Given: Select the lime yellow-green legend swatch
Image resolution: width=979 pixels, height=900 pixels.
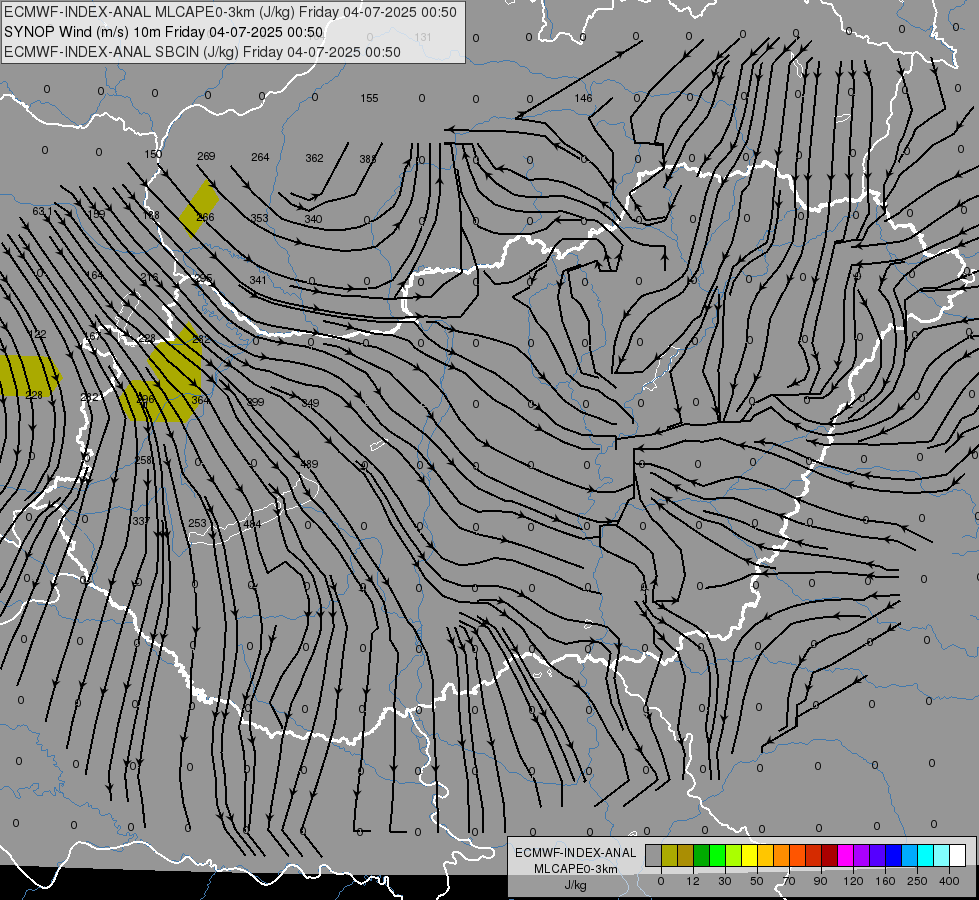Looking at the screenshot, I should [x=734, y=855].
